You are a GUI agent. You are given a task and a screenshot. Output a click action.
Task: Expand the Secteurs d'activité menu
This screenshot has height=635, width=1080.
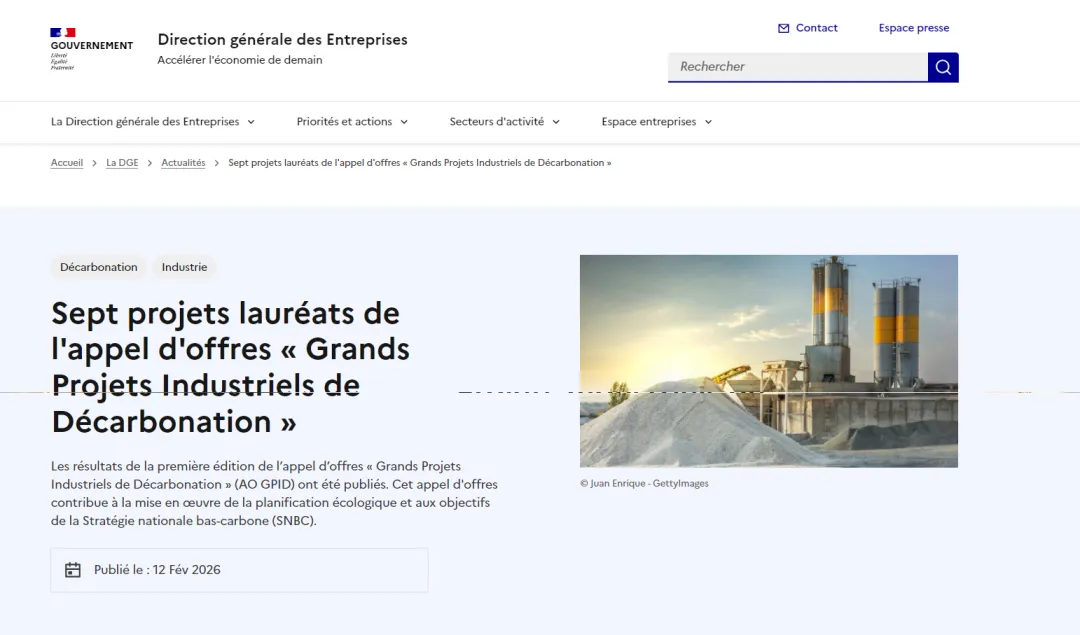(x=505, y=122)
